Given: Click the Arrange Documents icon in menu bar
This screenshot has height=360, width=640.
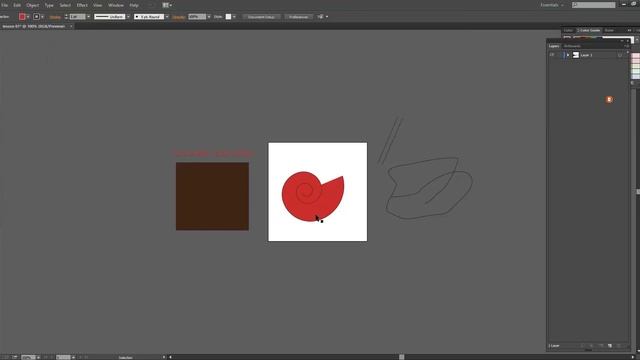Looking at the screenshot, I should (x=167, y=5).
